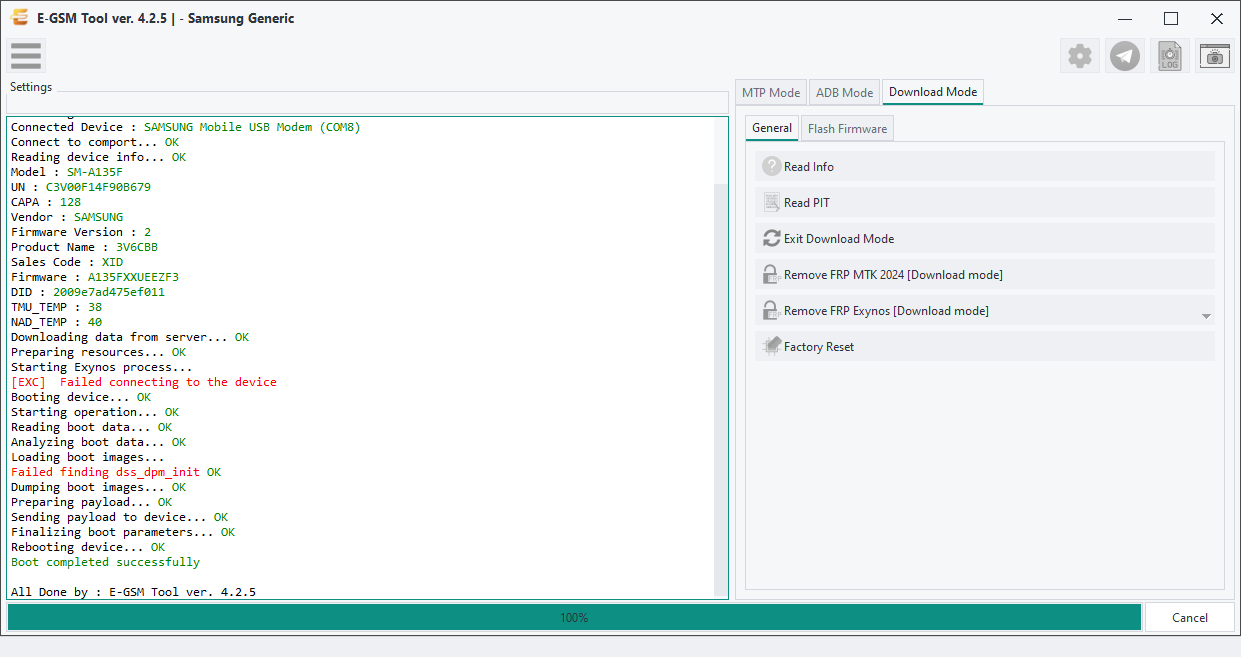Image resolution: width=1241 pixels, height=657 pixels.
Task: Take a screenshot with camera icon
Action: [x=1215, y=56]
